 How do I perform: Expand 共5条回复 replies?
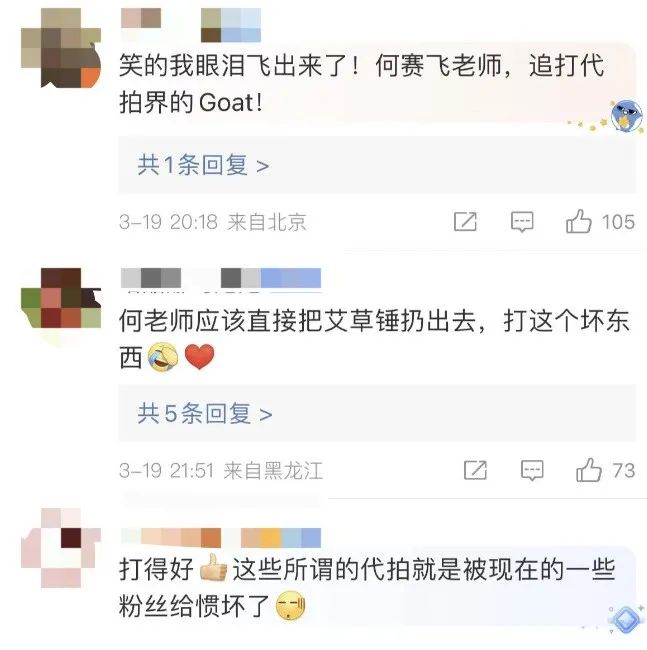pos(205,413)
